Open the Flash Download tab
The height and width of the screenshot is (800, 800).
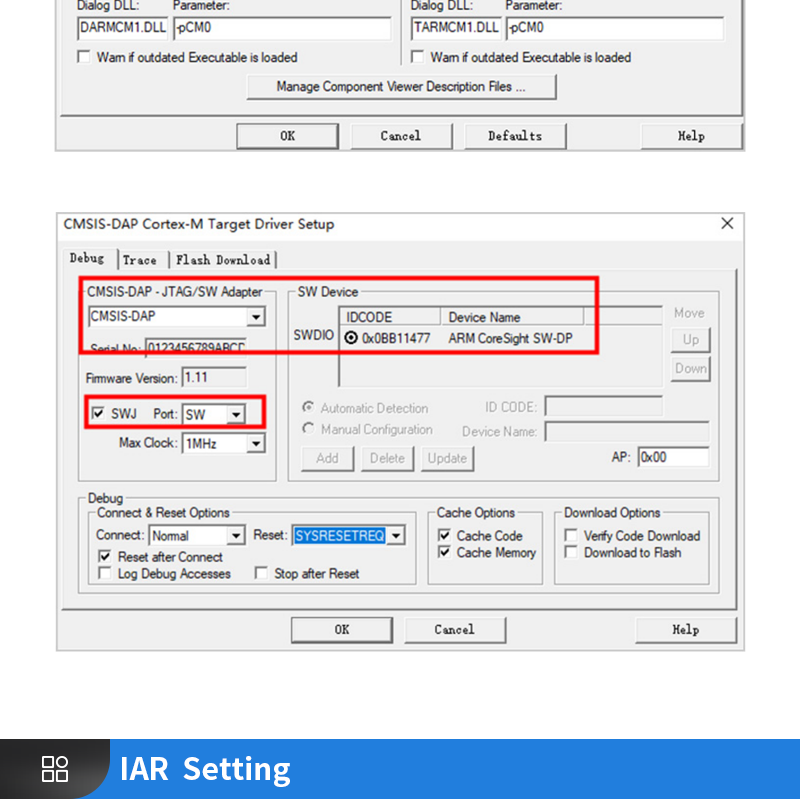click(223, 260)
